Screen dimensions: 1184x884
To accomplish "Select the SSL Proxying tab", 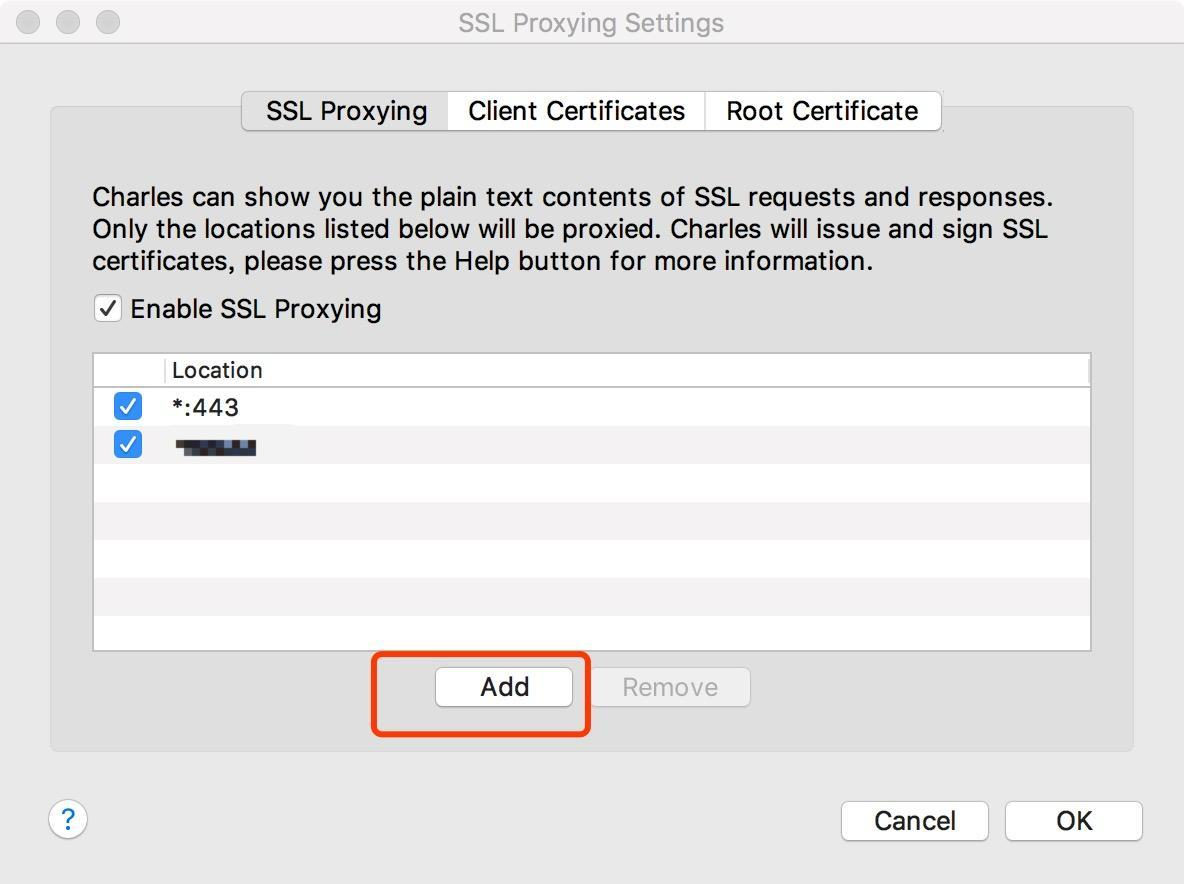I will [343, 111].
